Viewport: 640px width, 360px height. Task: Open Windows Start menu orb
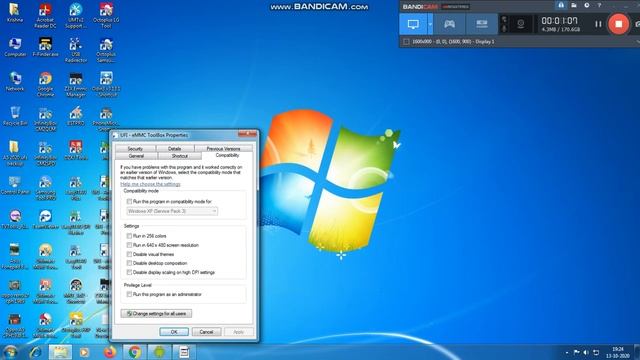pos(10,352)
